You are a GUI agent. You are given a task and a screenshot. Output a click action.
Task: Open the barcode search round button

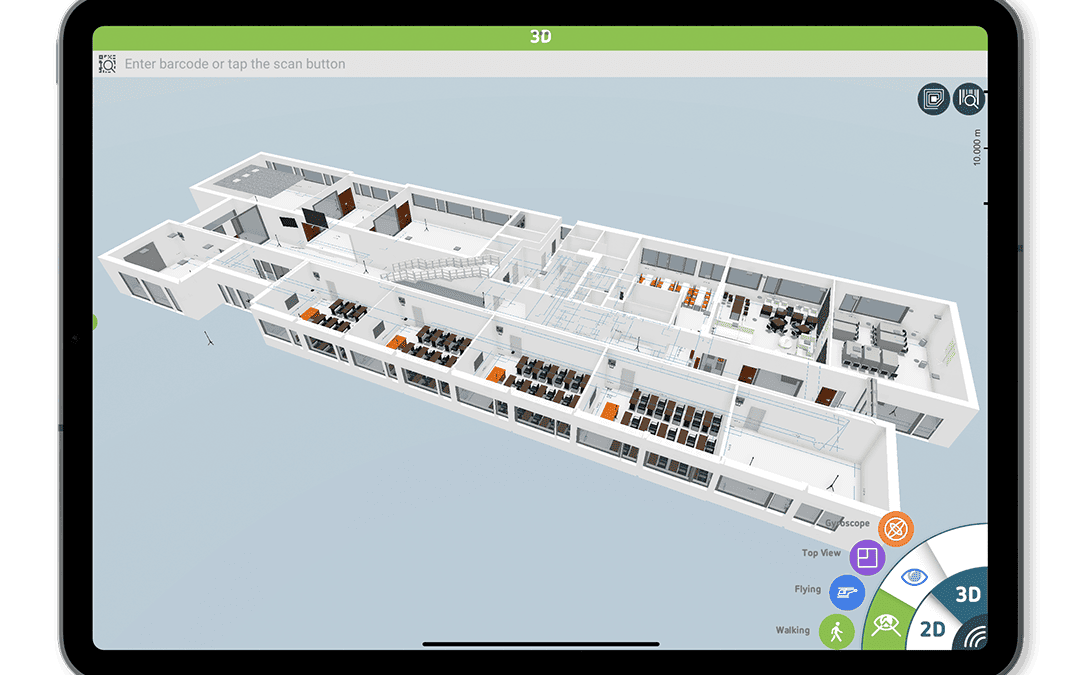[968, 99]
